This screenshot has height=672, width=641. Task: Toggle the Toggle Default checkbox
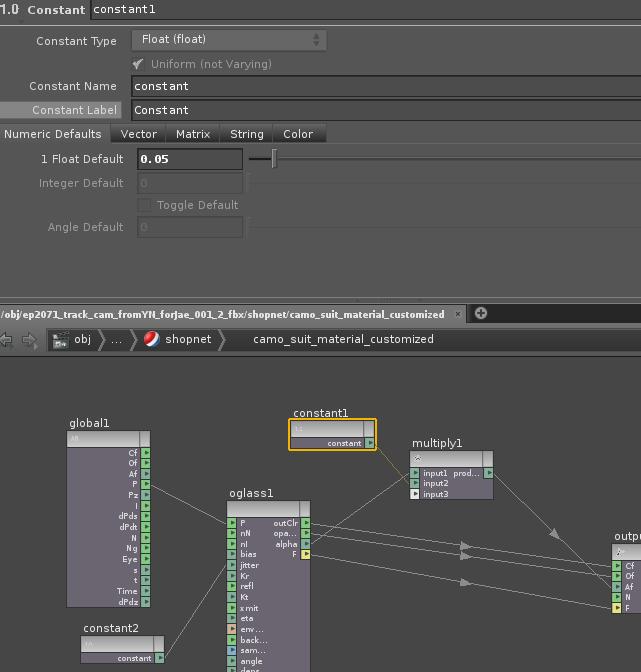click(x=144, y=205)
